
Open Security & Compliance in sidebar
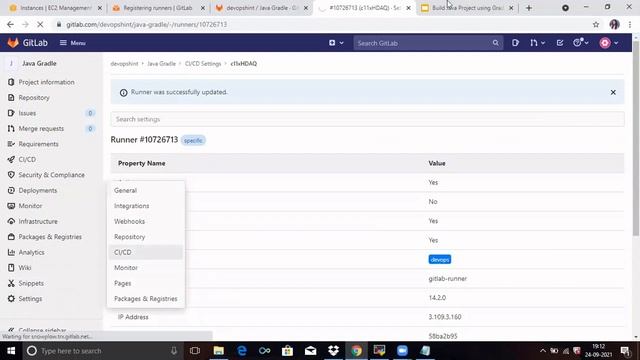click(51, 175)
